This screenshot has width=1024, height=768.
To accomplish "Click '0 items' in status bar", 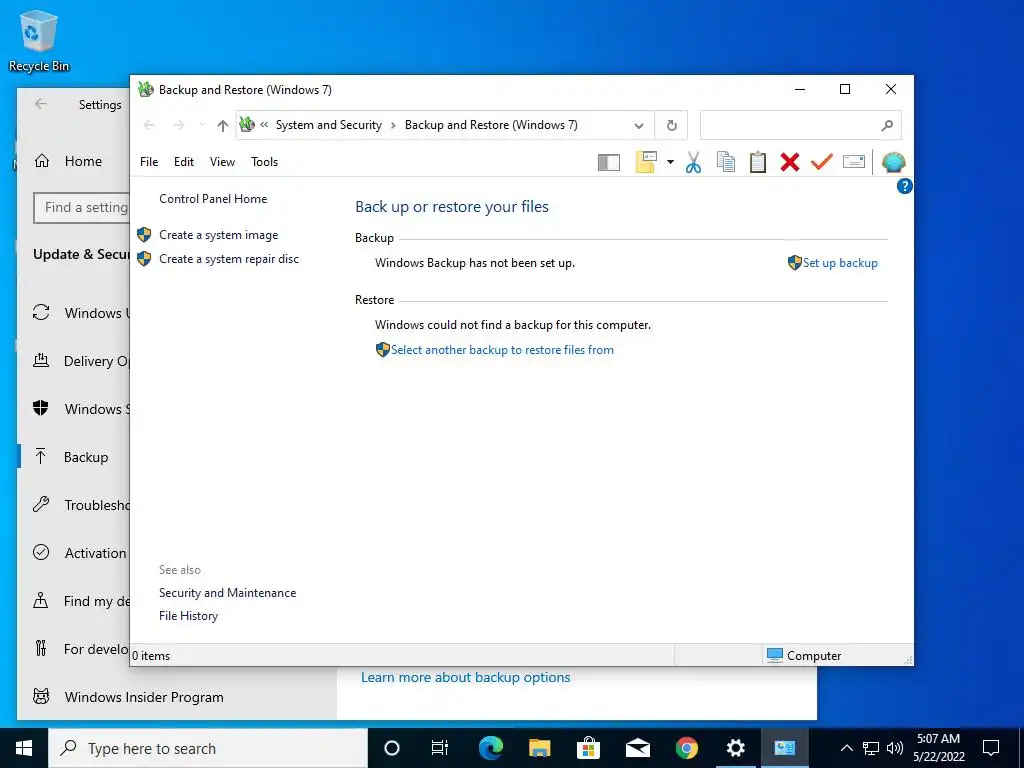I will point(152,656).
